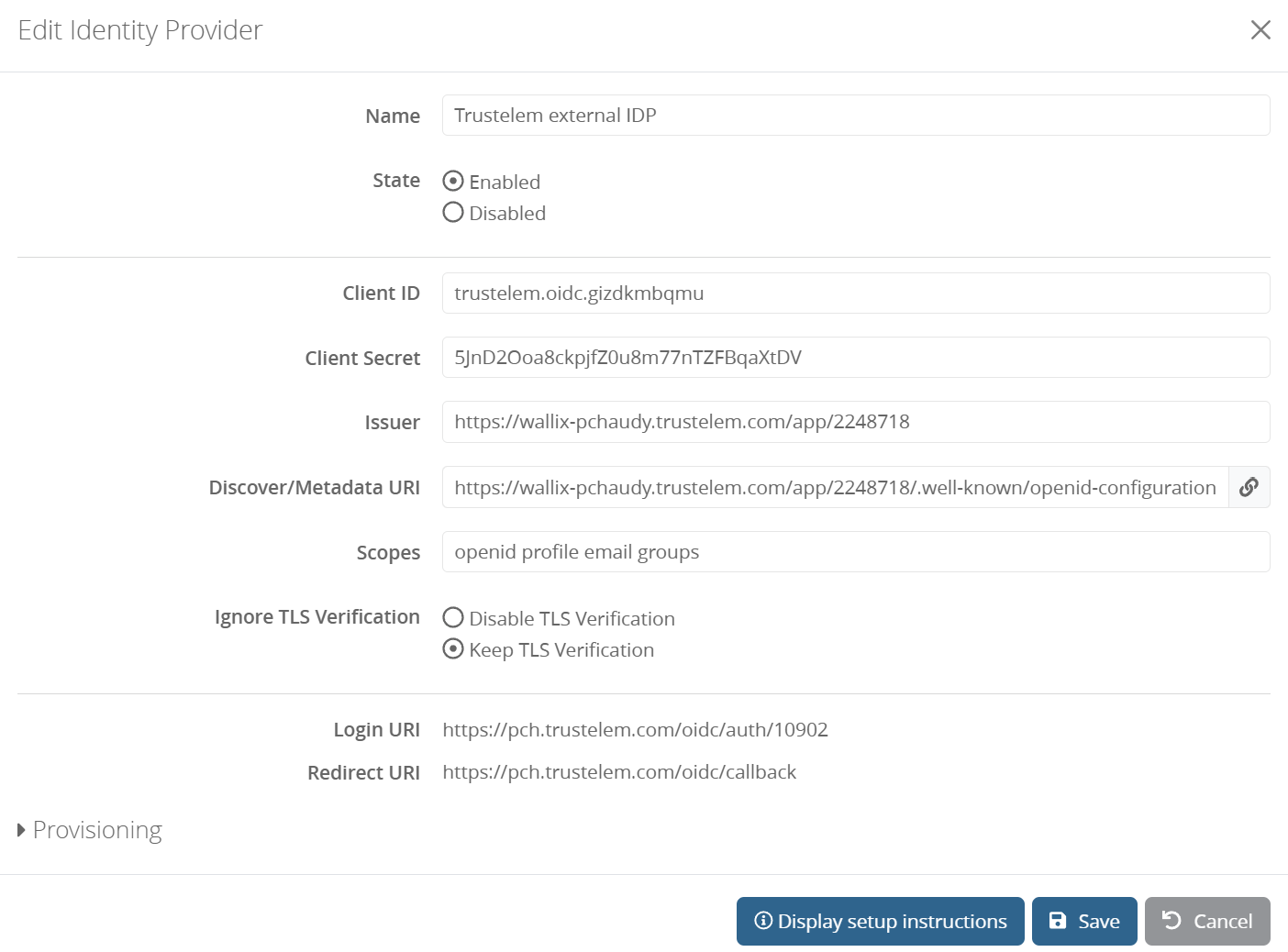Click the Client Secret label
This screenshot has width=1288, height=952.
[x=362, y=359]
